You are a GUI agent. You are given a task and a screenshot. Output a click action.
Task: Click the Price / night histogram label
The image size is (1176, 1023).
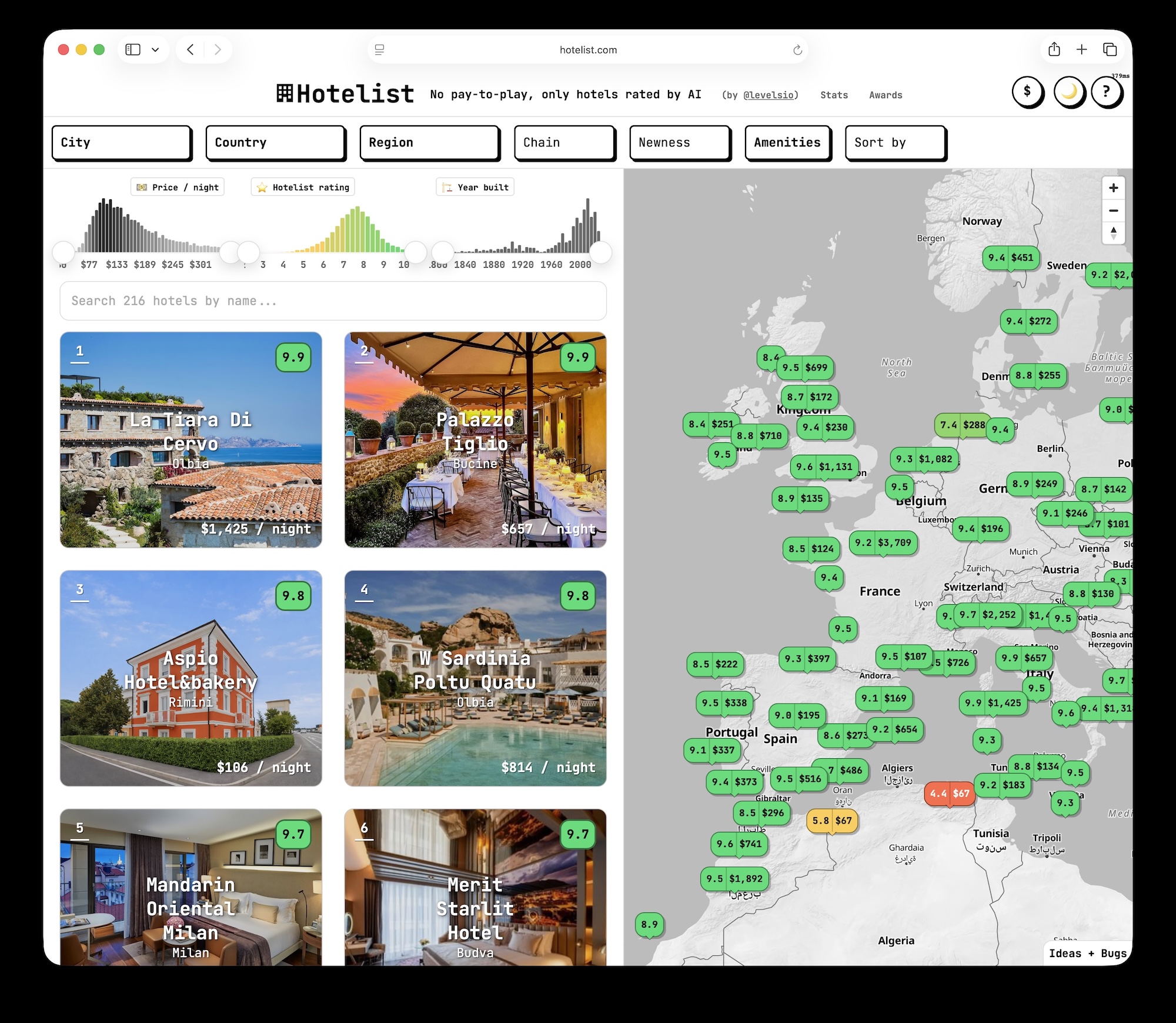point(178,187)
